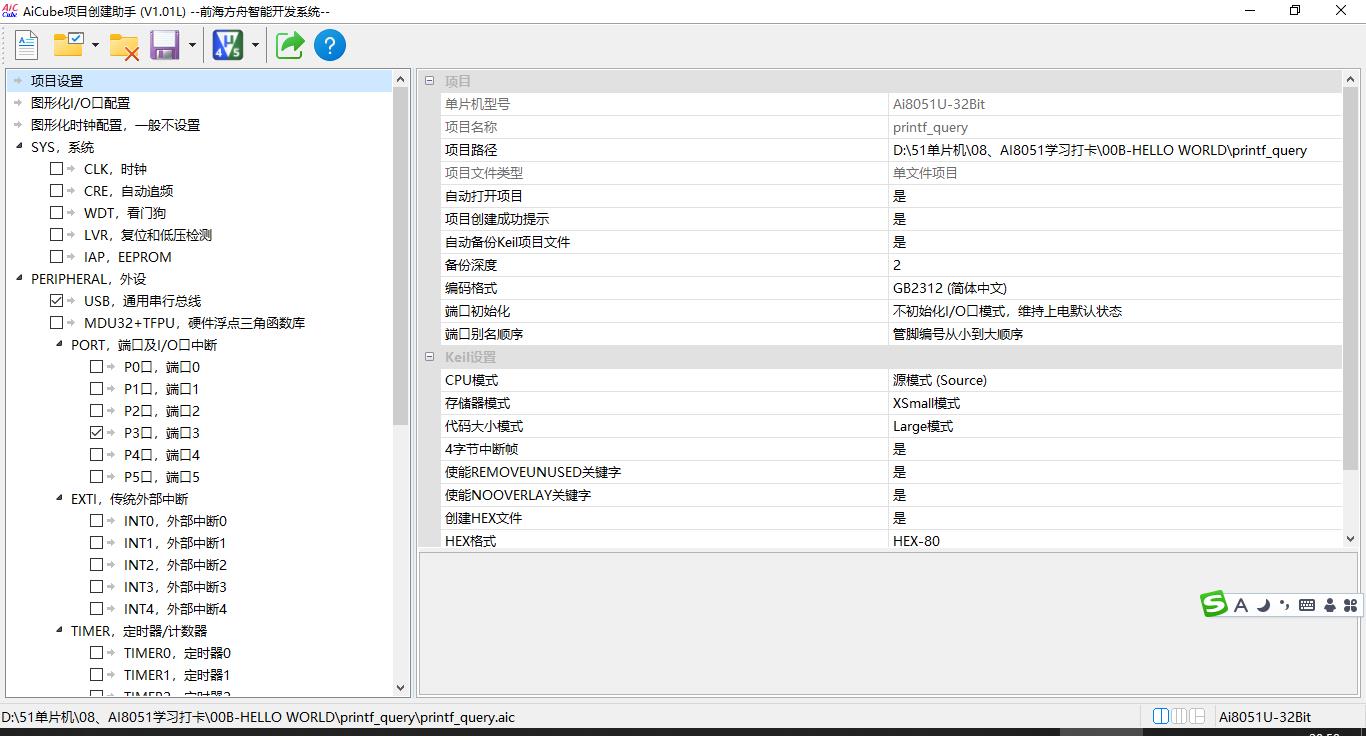Enable the WDT 看门狗 checkbox

(57, 212)
